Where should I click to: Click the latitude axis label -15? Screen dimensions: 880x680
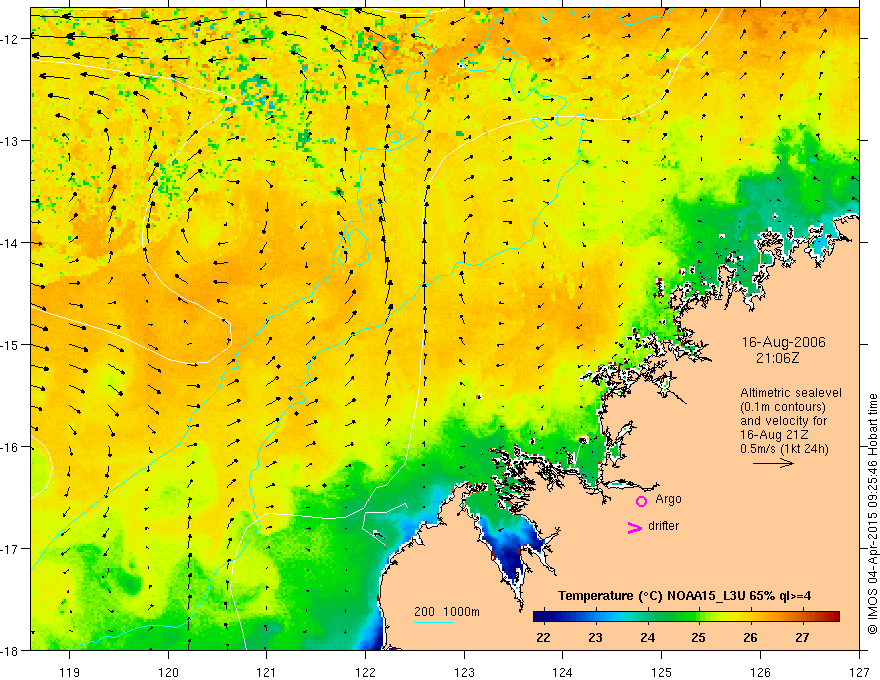tap(10, 344)
